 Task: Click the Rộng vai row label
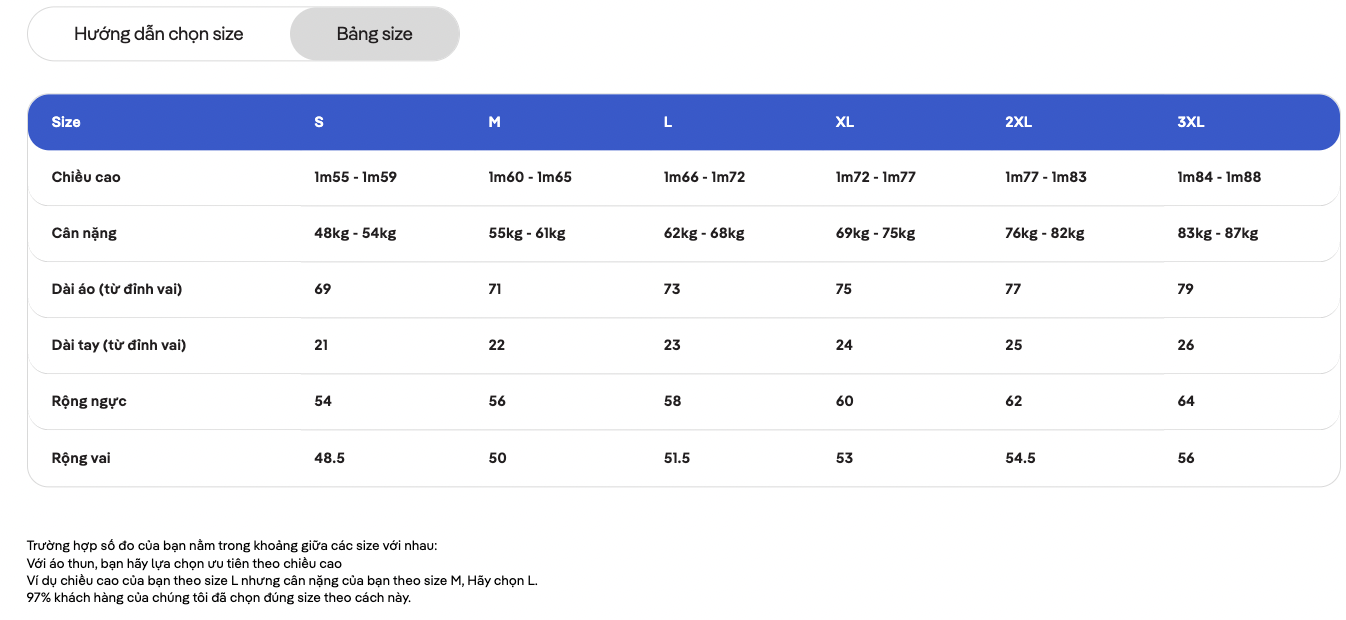81,458
